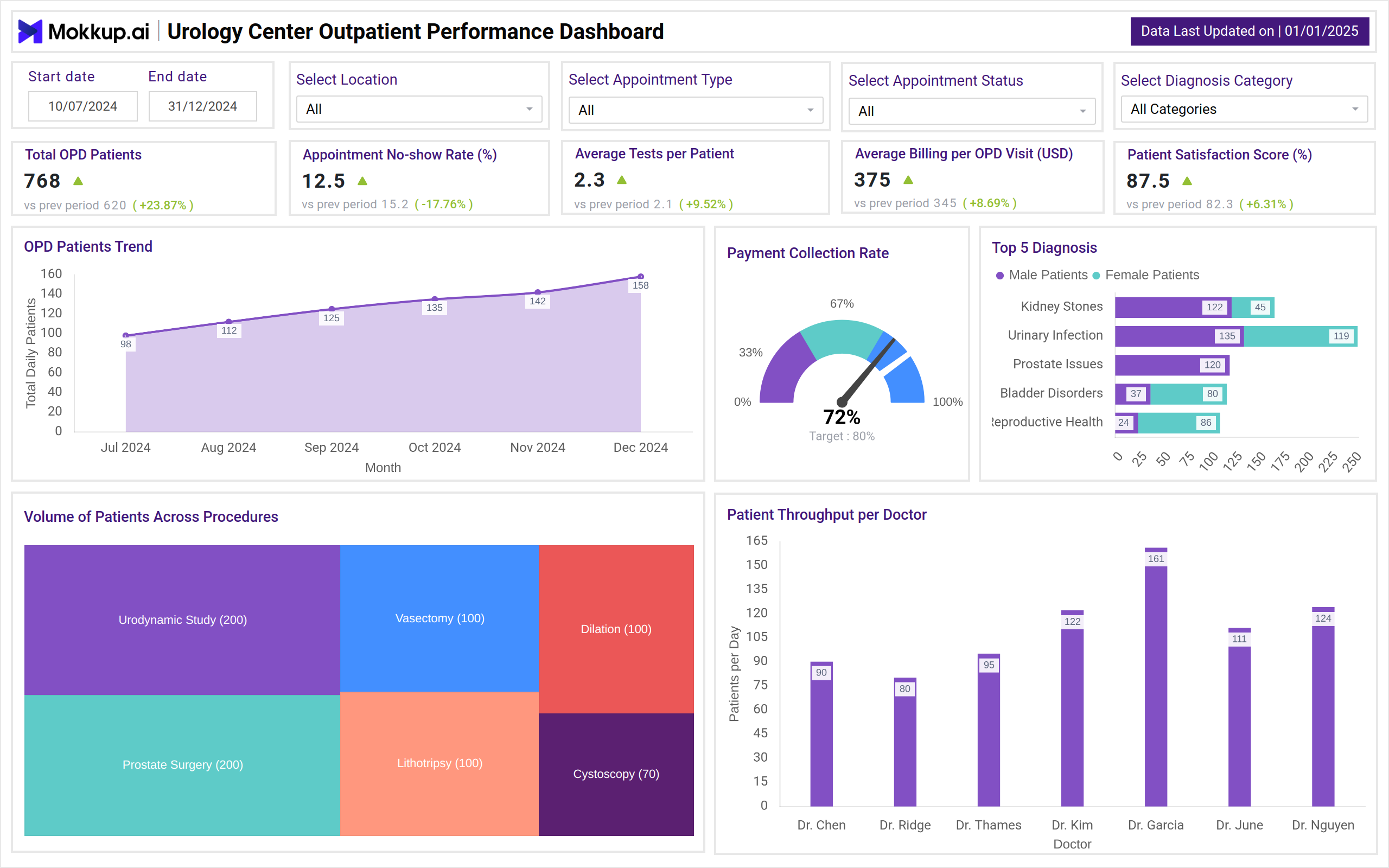Click the Oct 2024 data point 135
1389x868 pixels.
tap(435, 299)
